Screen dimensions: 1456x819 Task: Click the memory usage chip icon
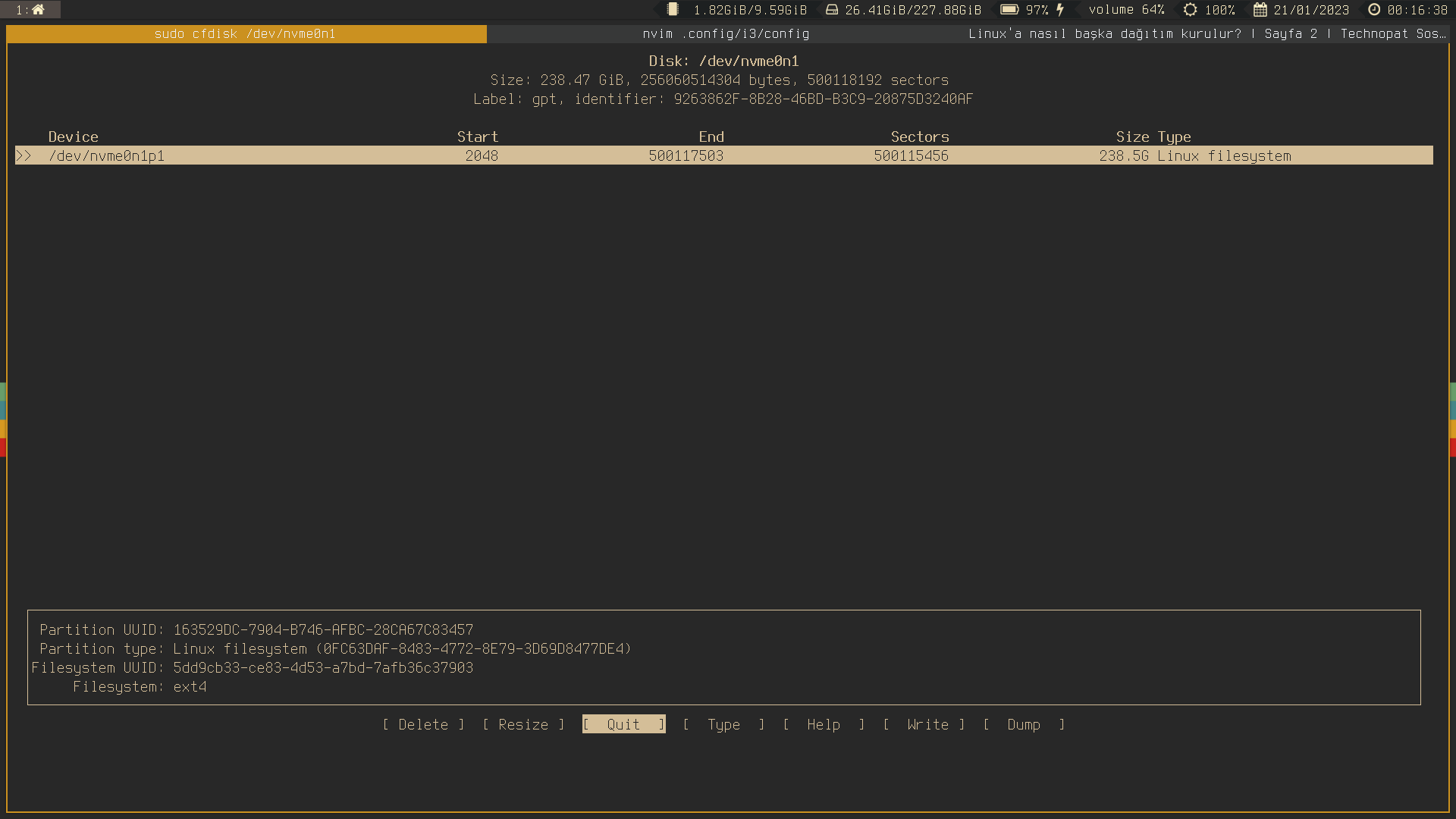[x=673, y=10]
